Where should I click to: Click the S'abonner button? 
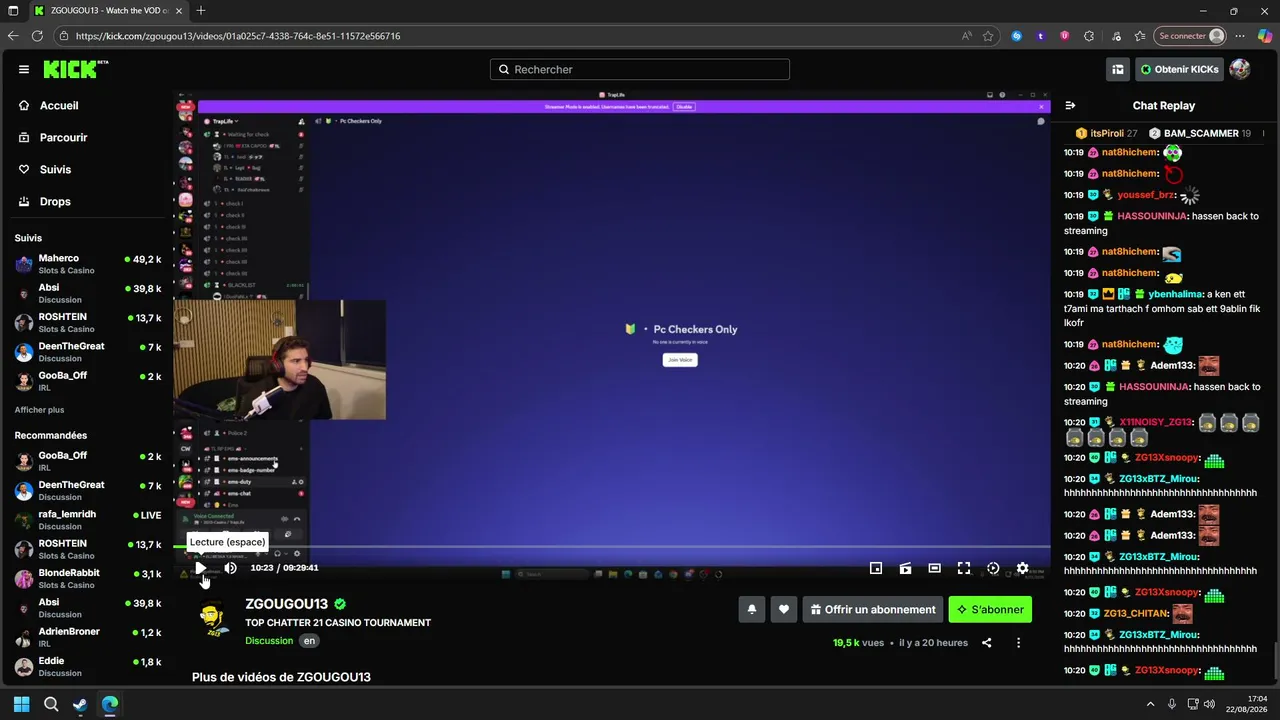point(990,609)
